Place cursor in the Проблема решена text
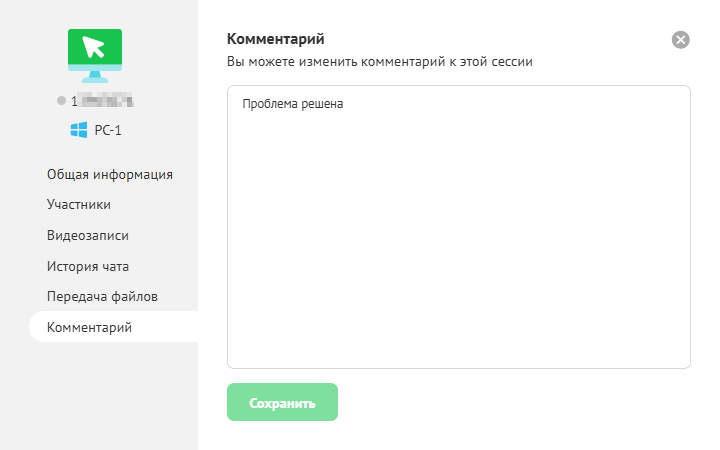The height and width of the screenshot is (450, 720). coord(292,103)
